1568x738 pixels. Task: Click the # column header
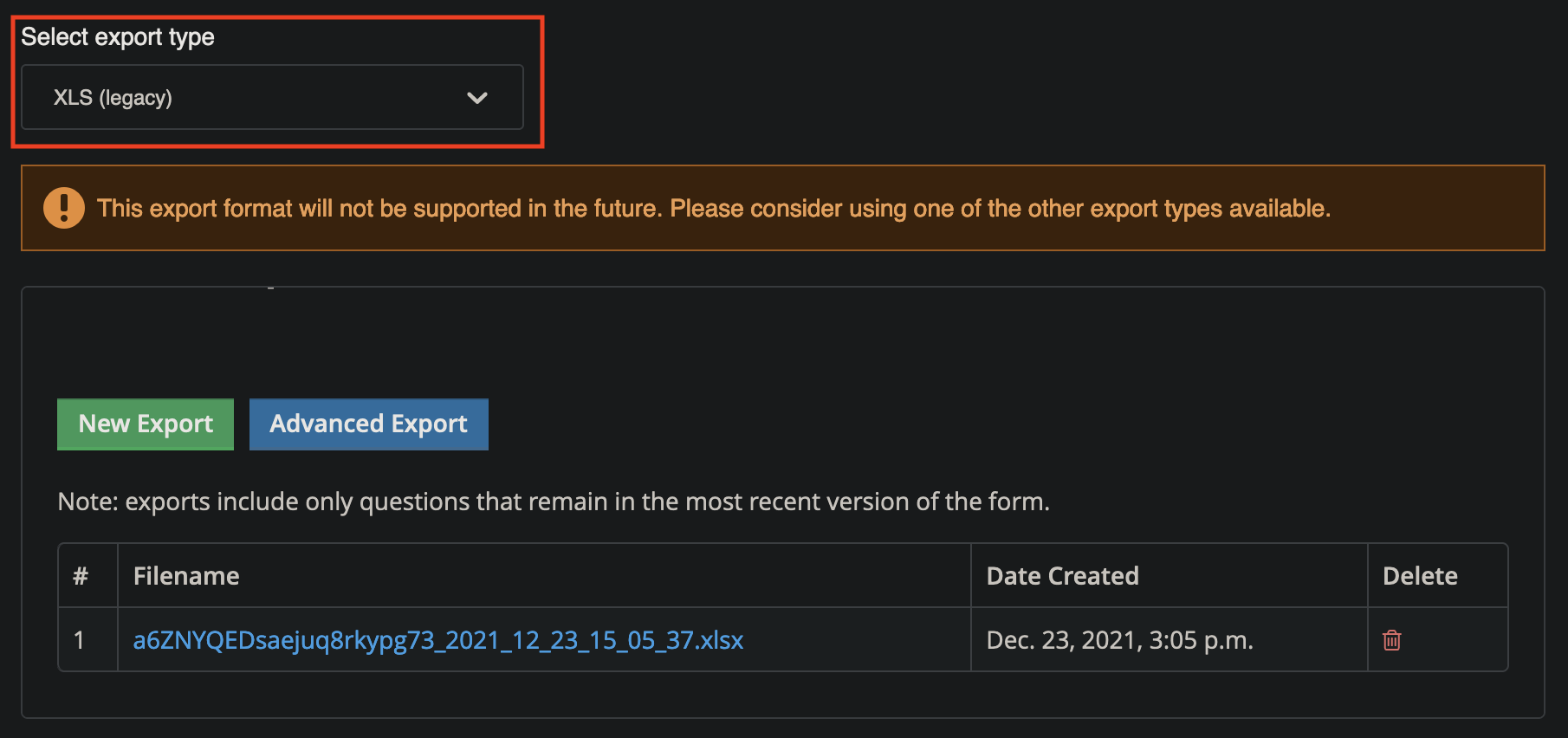pyautogui.click(x=81, y=576)
